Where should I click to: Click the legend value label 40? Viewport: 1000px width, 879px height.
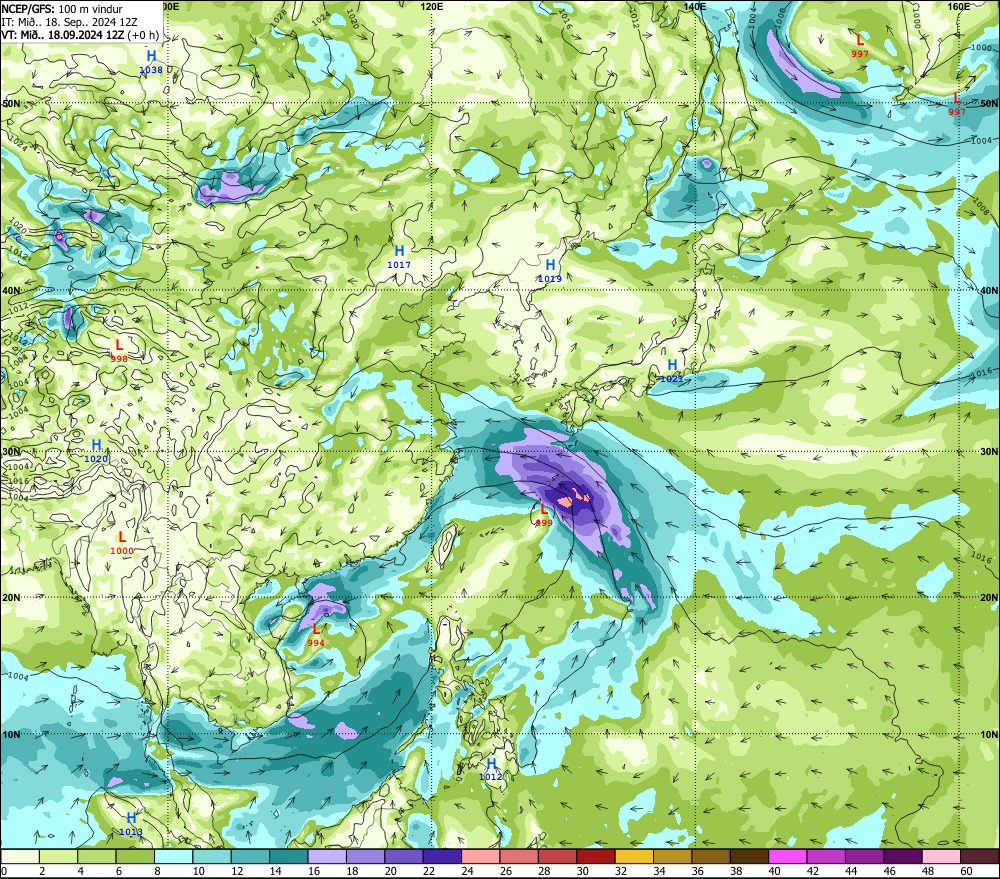775,871
